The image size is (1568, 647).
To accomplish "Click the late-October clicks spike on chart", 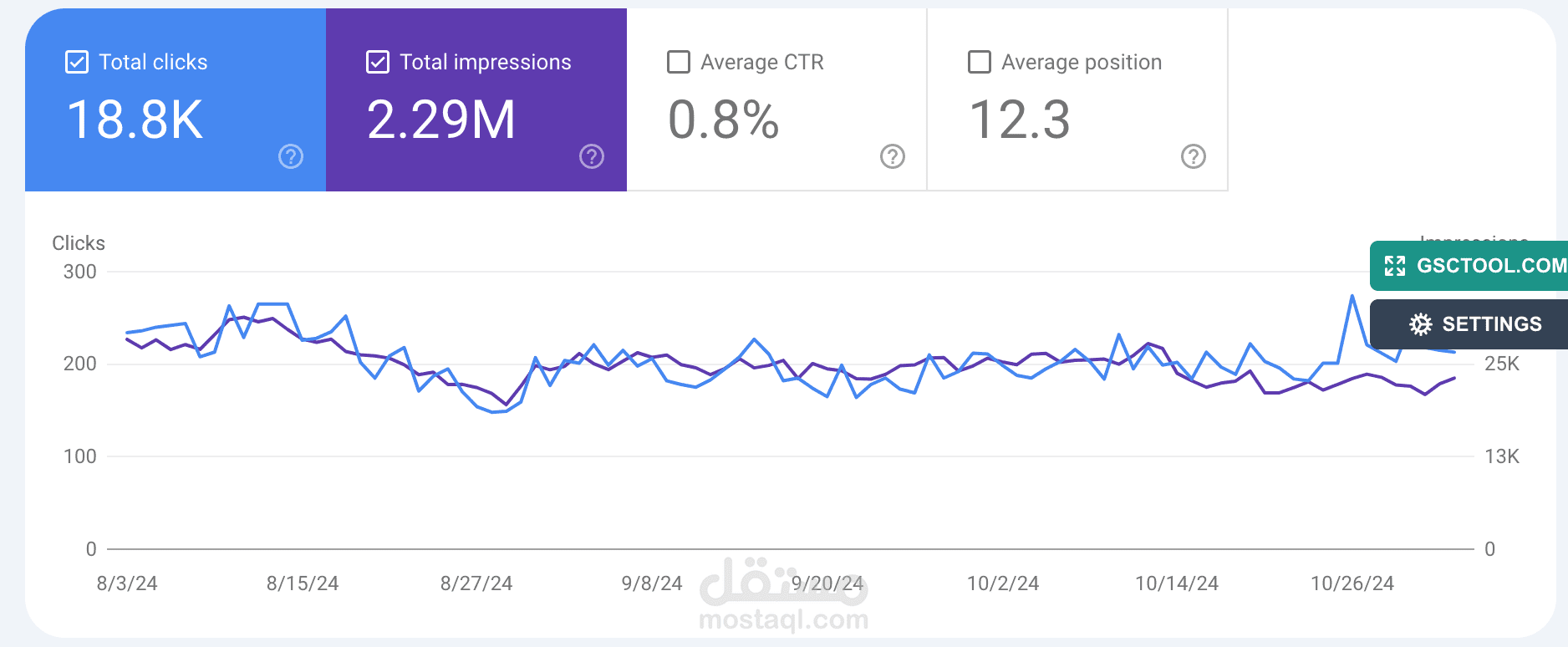I will [x=1352, y=296].
